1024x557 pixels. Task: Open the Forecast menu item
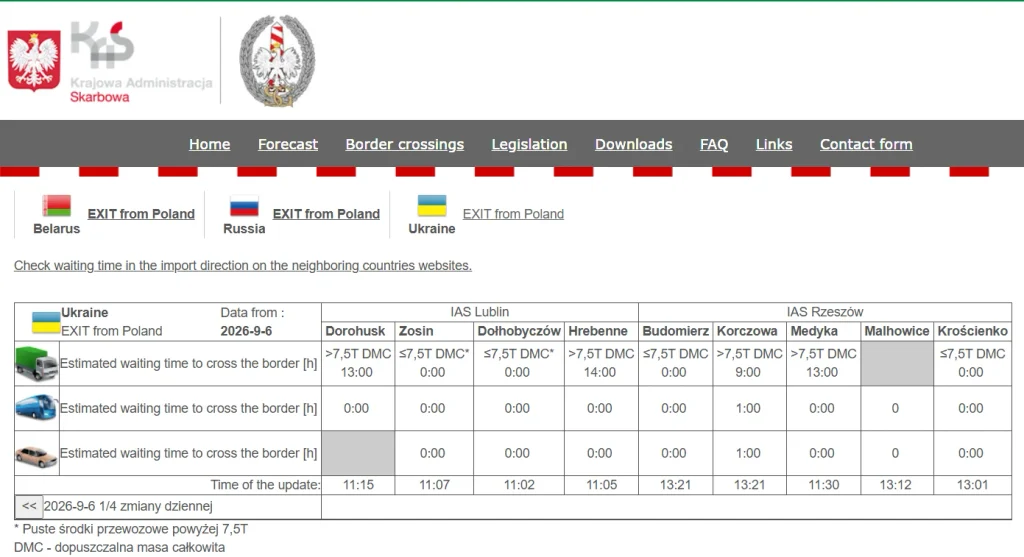[x=288, y=144]
